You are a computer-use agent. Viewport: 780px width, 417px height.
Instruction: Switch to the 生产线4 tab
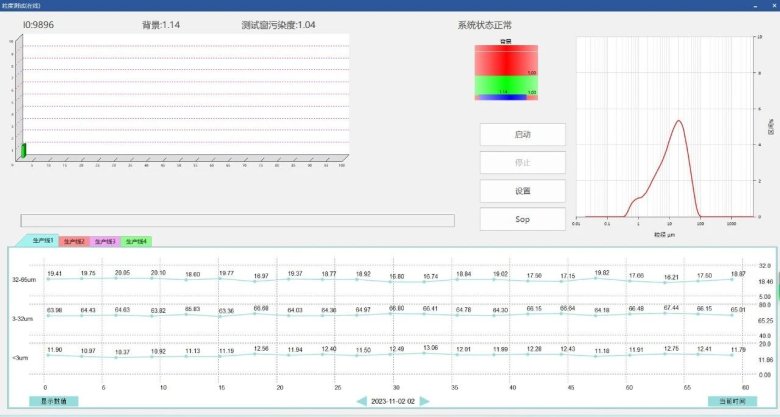click(136, 241)
